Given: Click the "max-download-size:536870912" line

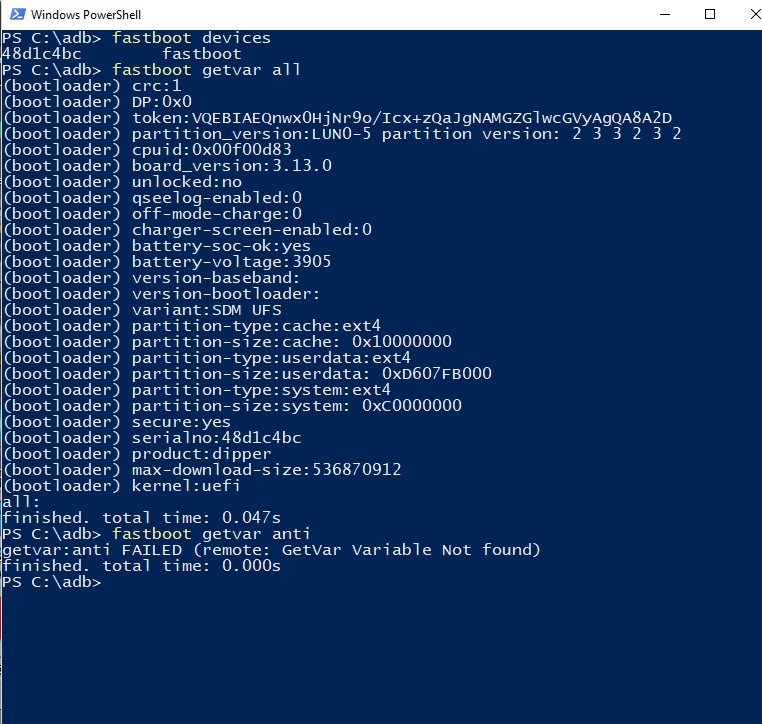Looking at the screenshot, I should click(266, 470).
